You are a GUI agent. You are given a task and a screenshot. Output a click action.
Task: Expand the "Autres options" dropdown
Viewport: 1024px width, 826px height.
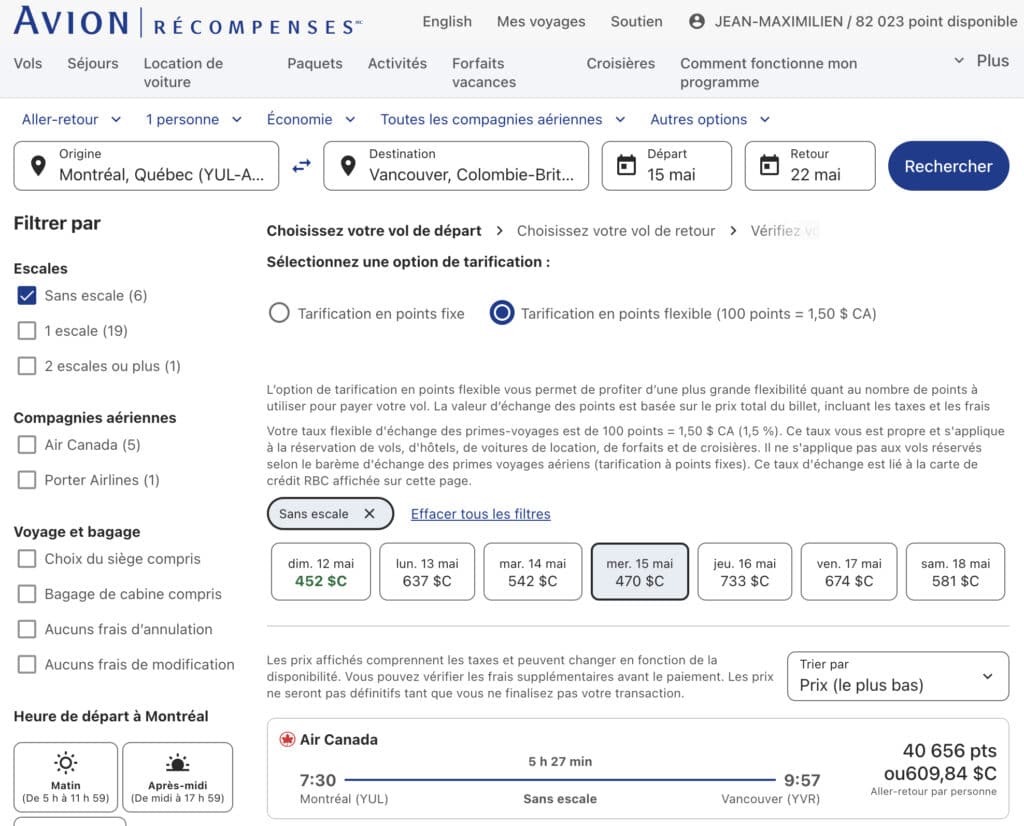[710, 119]
